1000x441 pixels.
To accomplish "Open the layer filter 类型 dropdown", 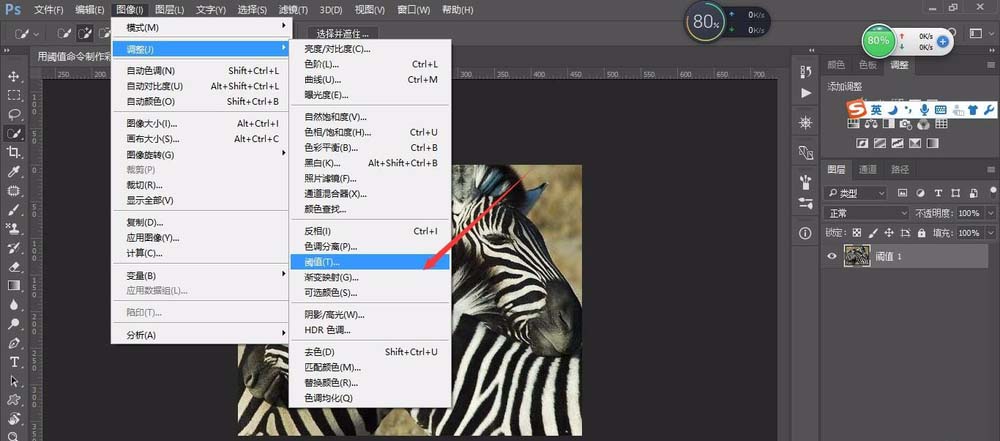I will point(856,193).
